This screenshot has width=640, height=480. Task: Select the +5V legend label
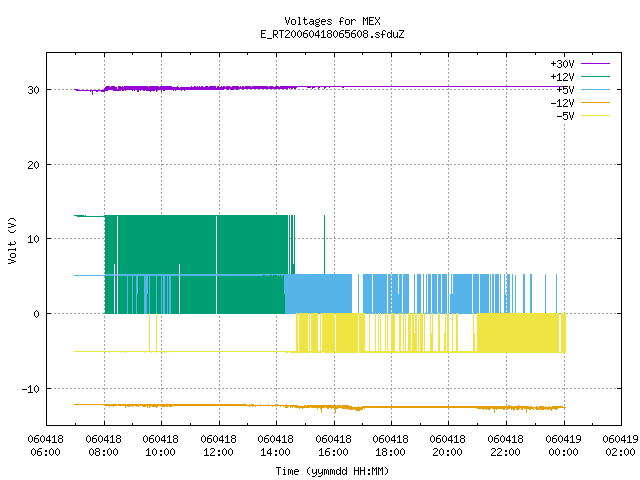click(x=565, y=90)
